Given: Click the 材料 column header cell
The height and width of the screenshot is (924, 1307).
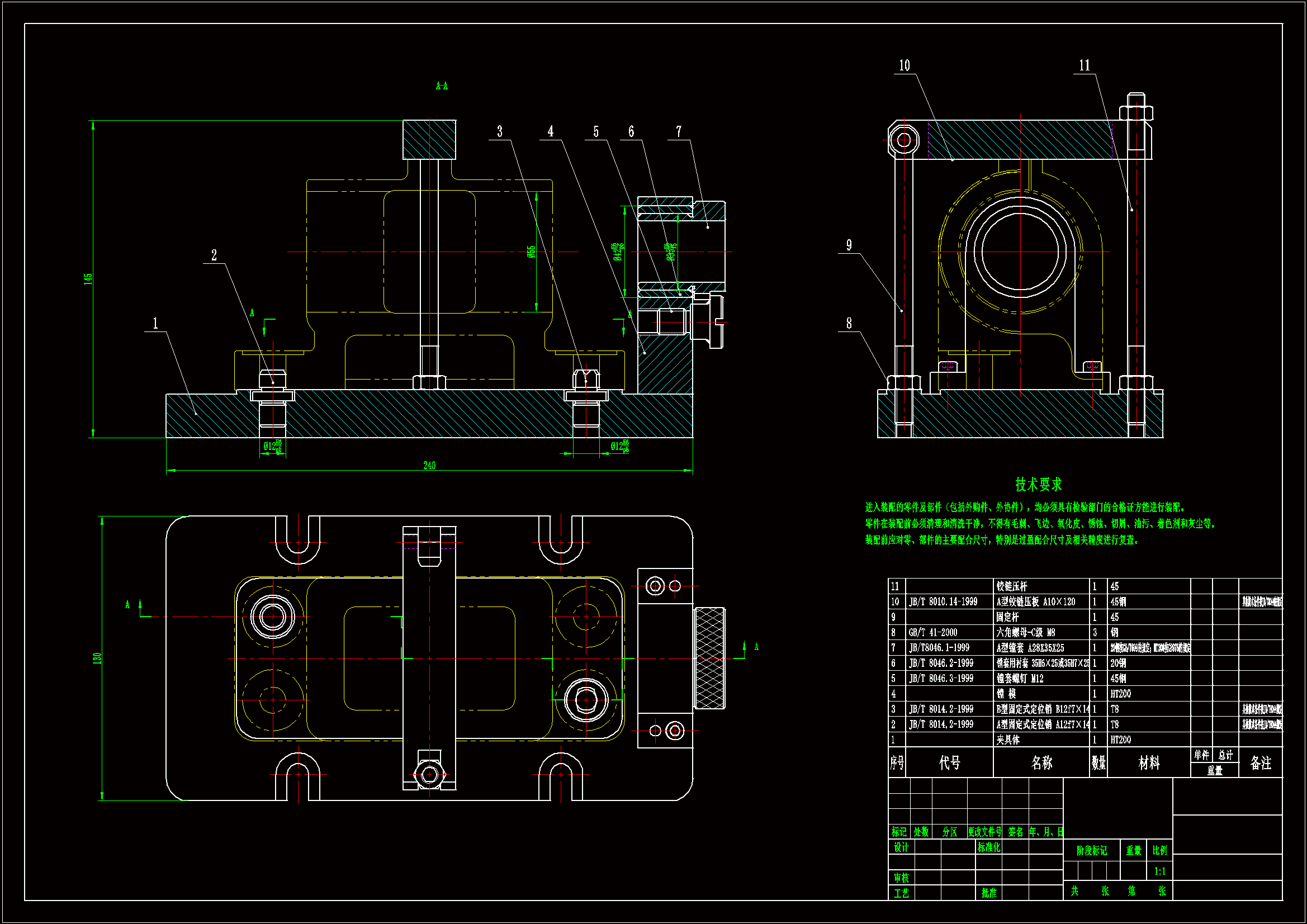Looking at the screenshot, I should pyautogui.click(x=1148, y=762).
